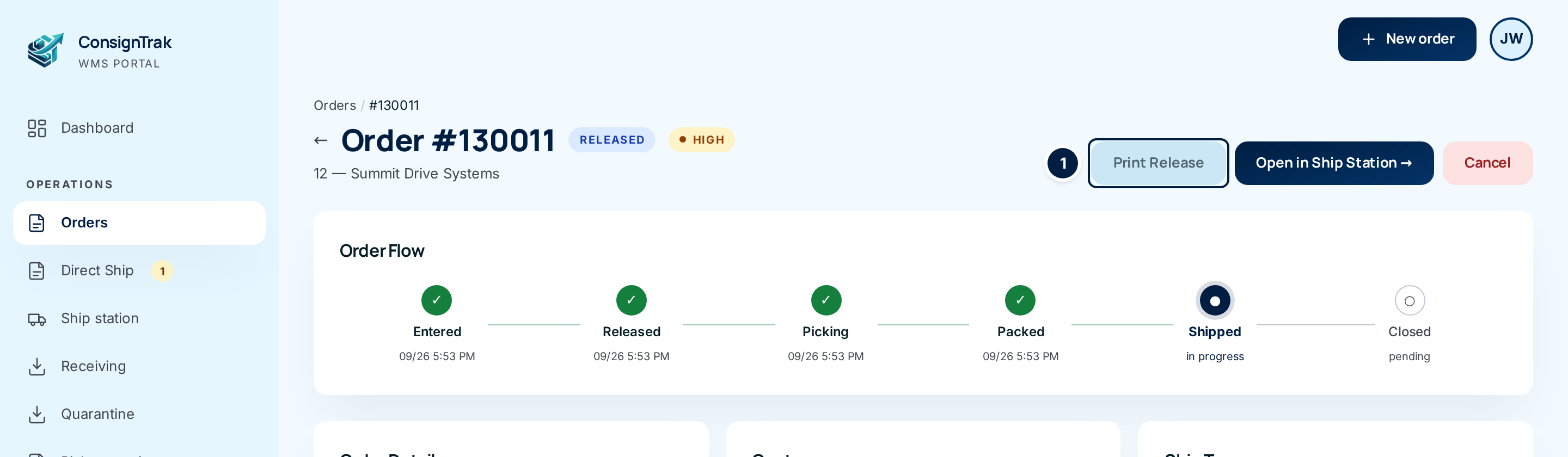Click the #130011 breadcrumb text

tap(394, 106)
